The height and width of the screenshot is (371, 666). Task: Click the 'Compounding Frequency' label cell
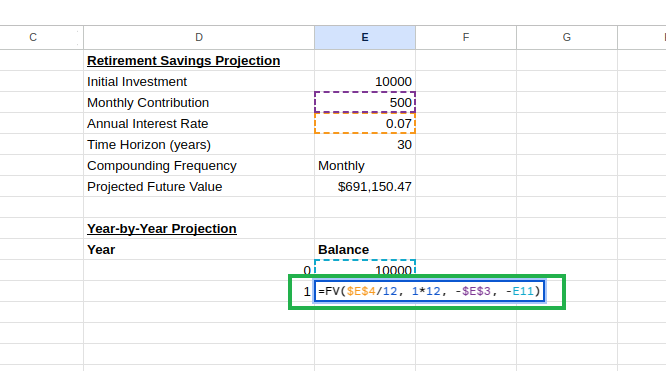click(199, 165)
